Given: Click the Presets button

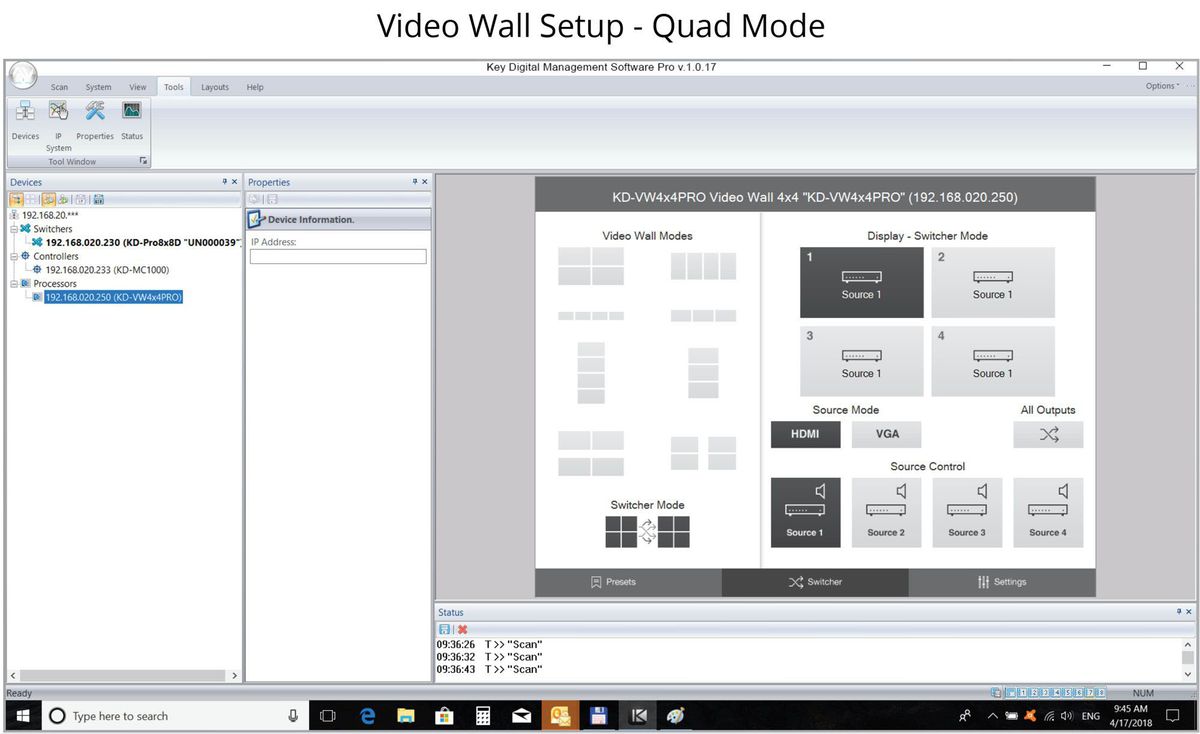Looking at the screenshot, I should (x=613, y=581).
